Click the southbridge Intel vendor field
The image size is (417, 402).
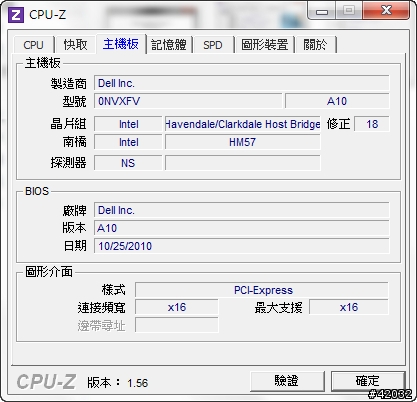[128, 142]
